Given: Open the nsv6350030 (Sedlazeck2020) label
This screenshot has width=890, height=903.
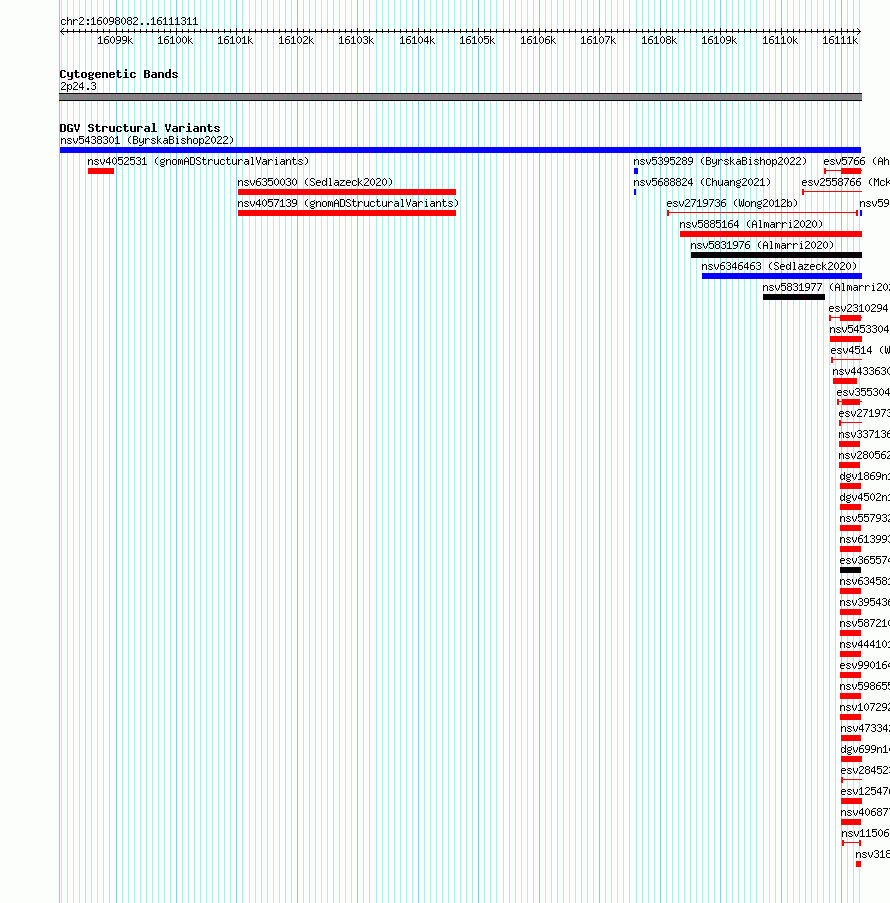Looking at the screenshot, I should click(315, 183).
